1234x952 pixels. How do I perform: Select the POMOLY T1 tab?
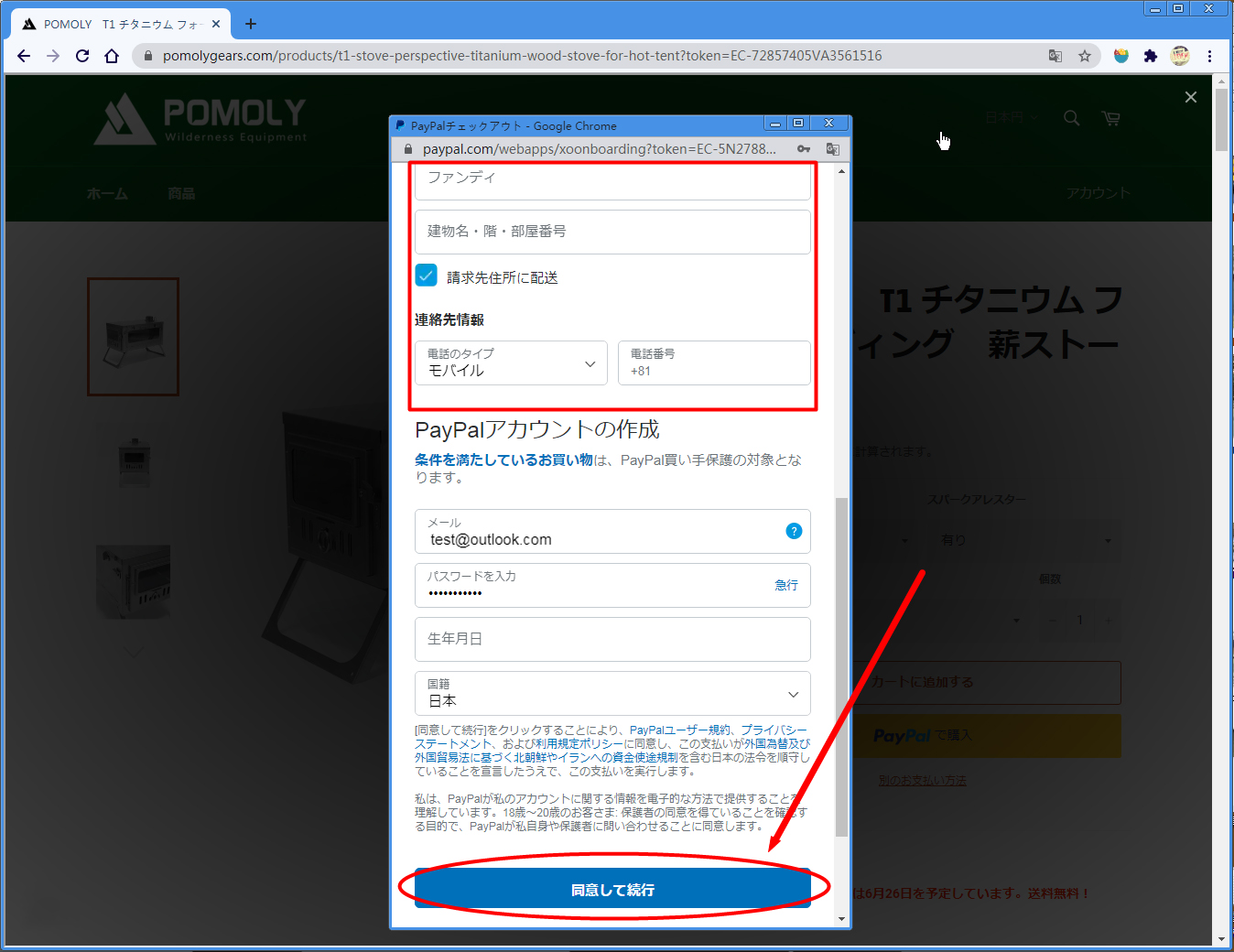click(x=119, y=24)
